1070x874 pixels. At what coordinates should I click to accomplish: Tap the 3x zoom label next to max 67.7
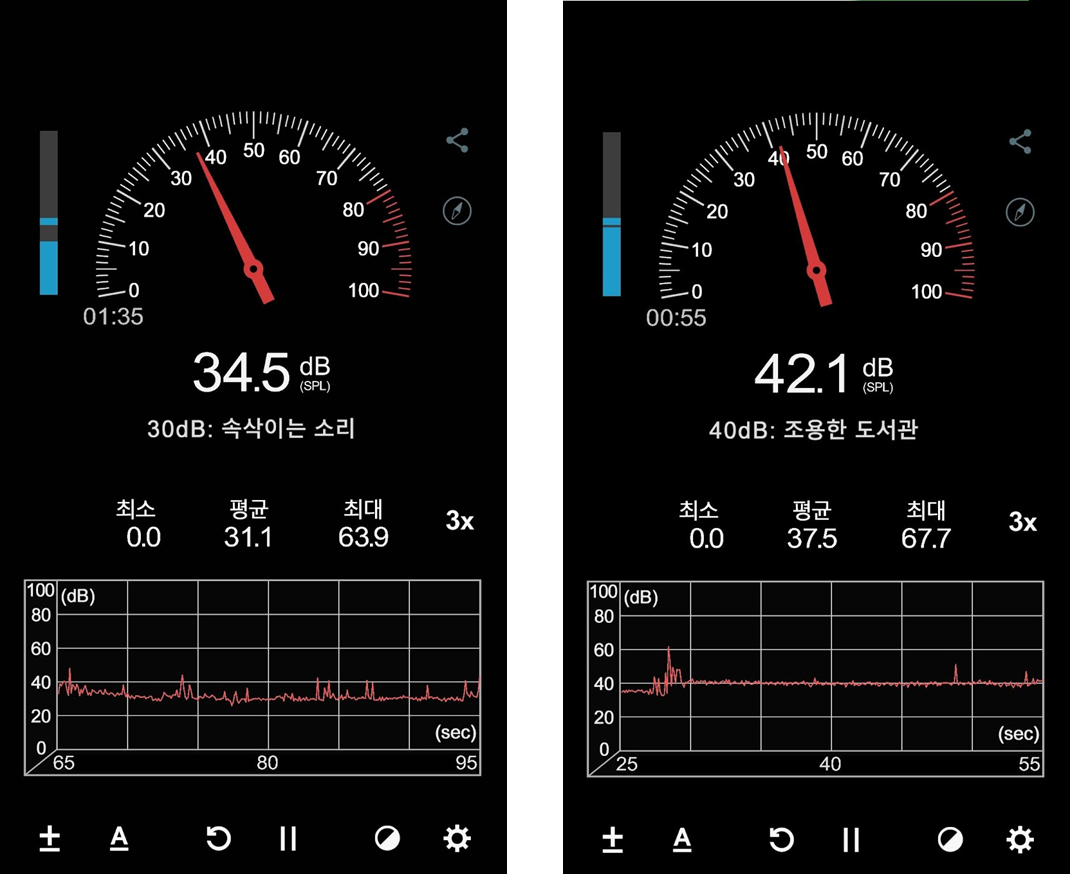1023,522
